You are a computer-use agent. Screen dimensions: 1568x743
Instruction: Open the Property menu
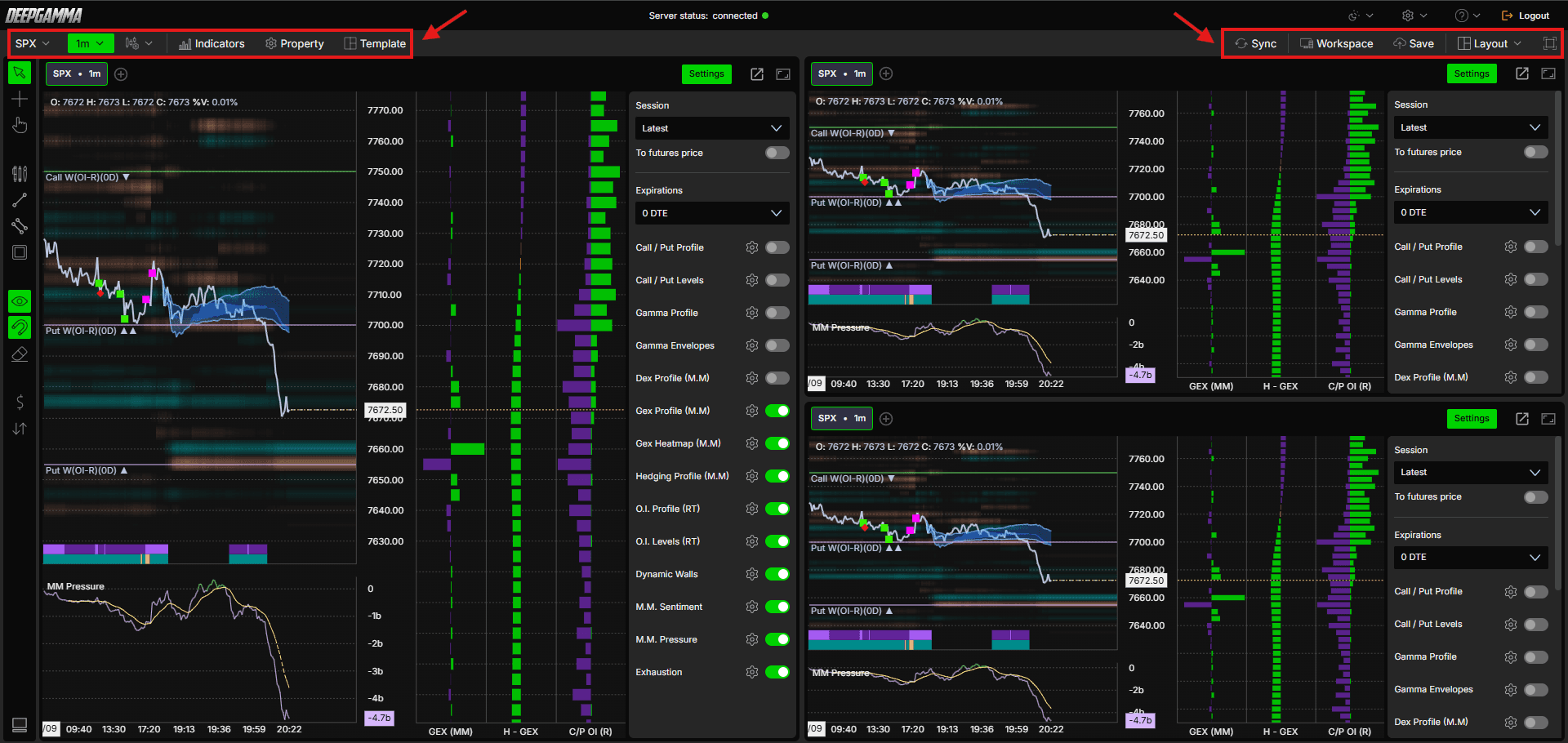click(295, 43)
